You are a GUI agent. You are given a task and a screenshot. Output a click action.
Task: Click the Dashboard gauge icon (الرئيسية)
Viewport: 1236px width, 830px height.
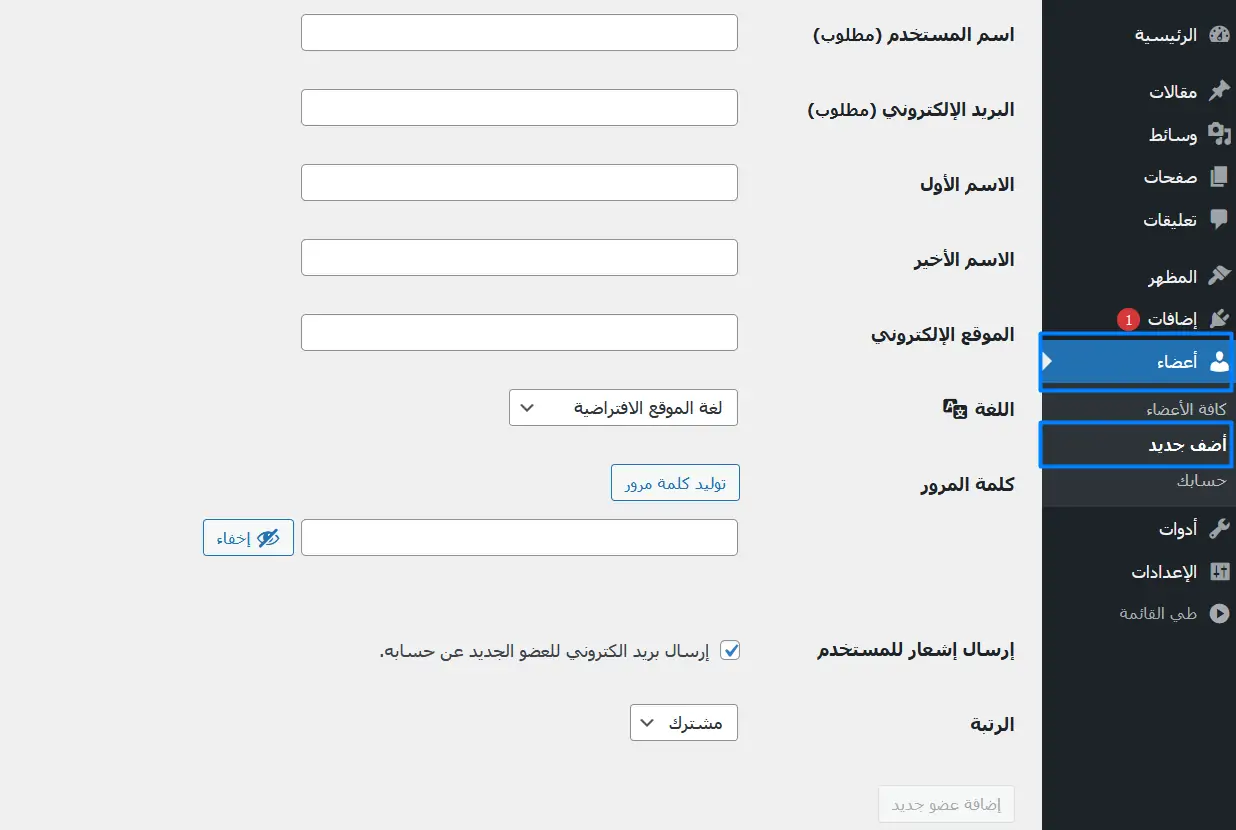pyautogui.click(x=1218, y=35)
